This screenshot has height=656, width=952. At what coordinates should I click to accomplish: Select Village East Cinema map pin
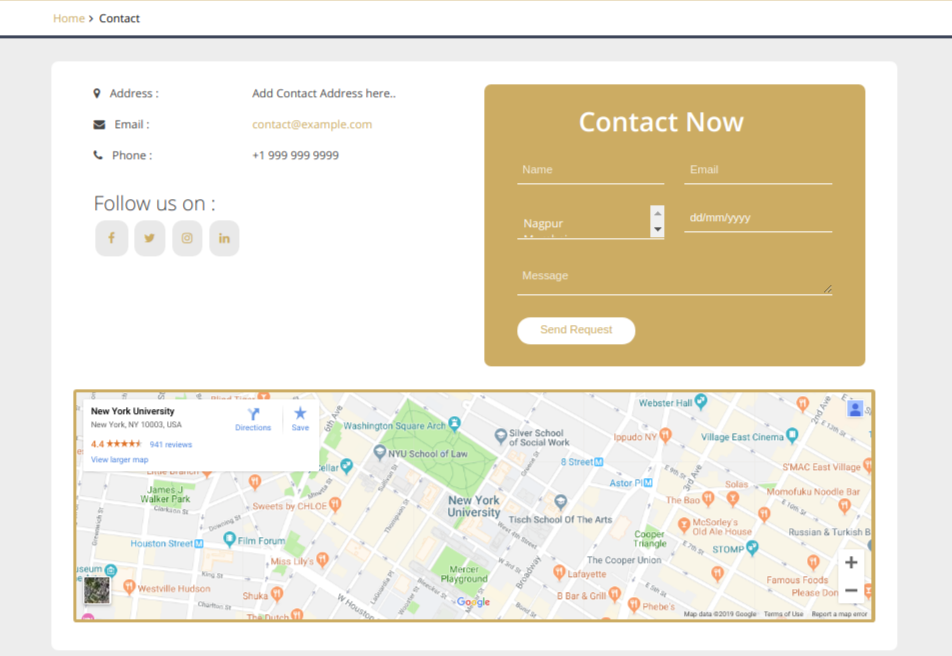(792, 435)
